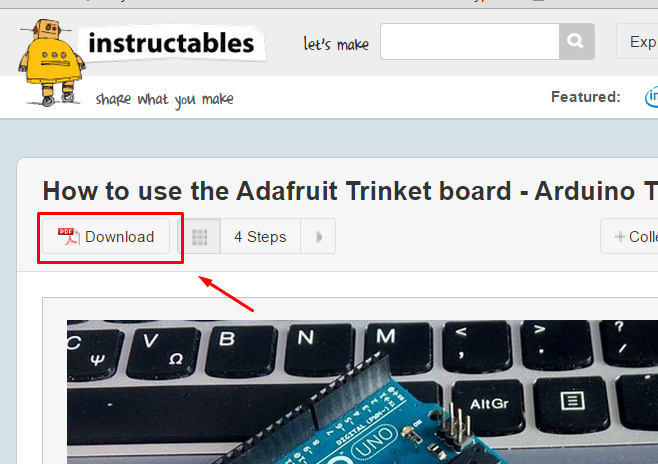Focus the let's make search field
Image resolution: width=658 pixels, height=464 pixels.
click(x=470, y=41)
